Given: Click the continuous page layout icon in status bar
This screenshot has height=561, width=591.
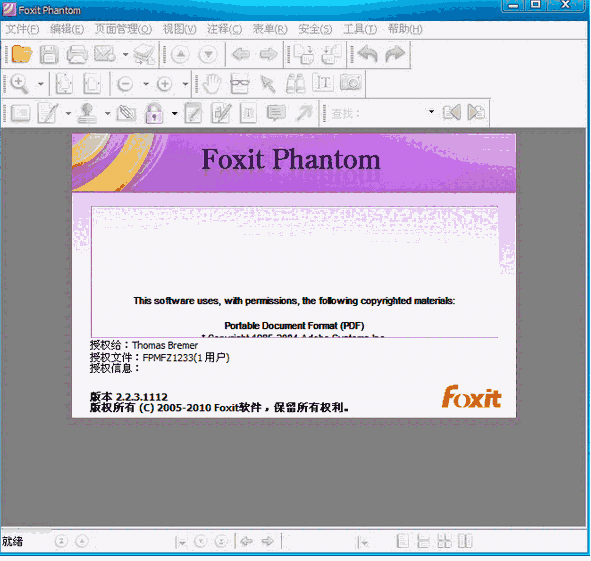Looking at the screenshot, I should click(x=424, y=541).
